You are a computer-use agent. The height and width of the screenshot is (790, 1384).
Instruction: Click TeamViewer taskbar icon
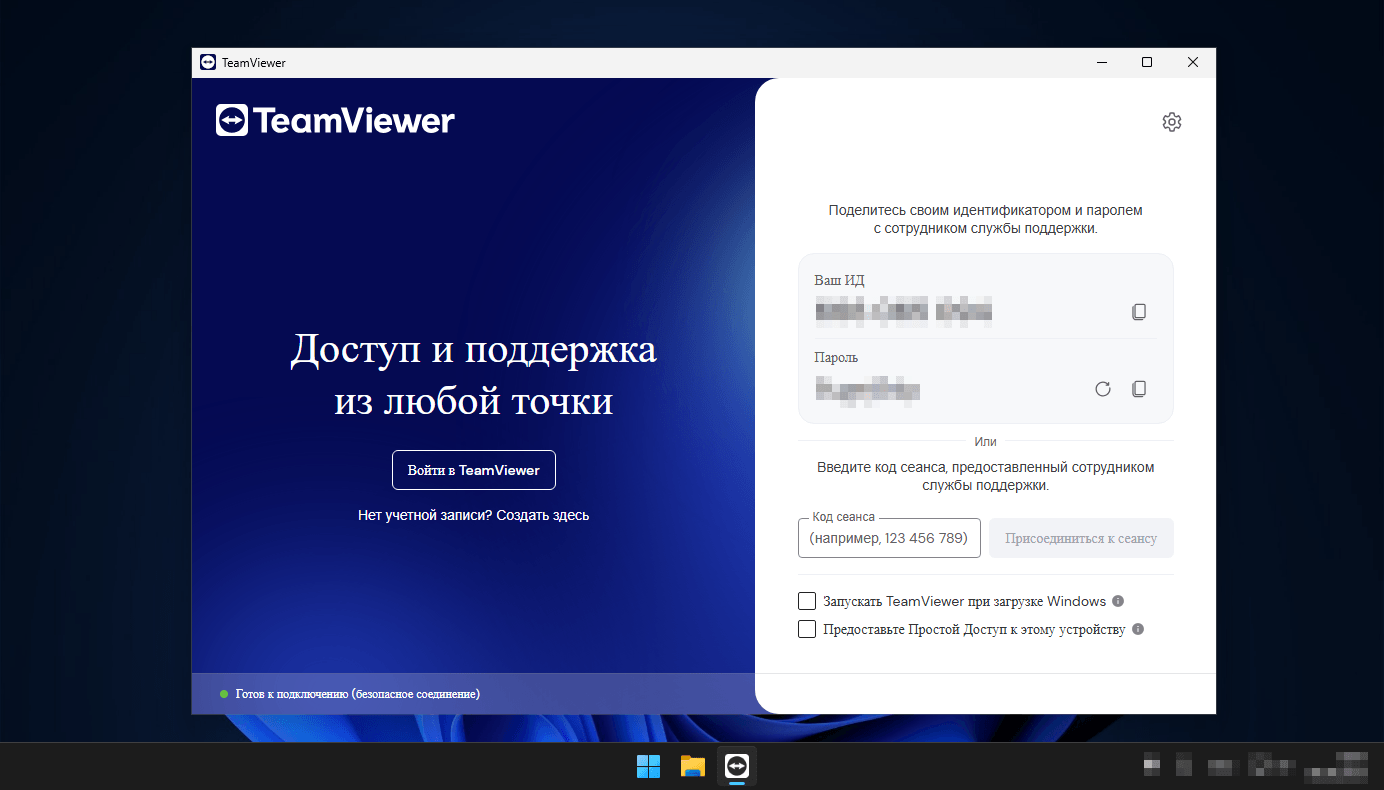737,766
